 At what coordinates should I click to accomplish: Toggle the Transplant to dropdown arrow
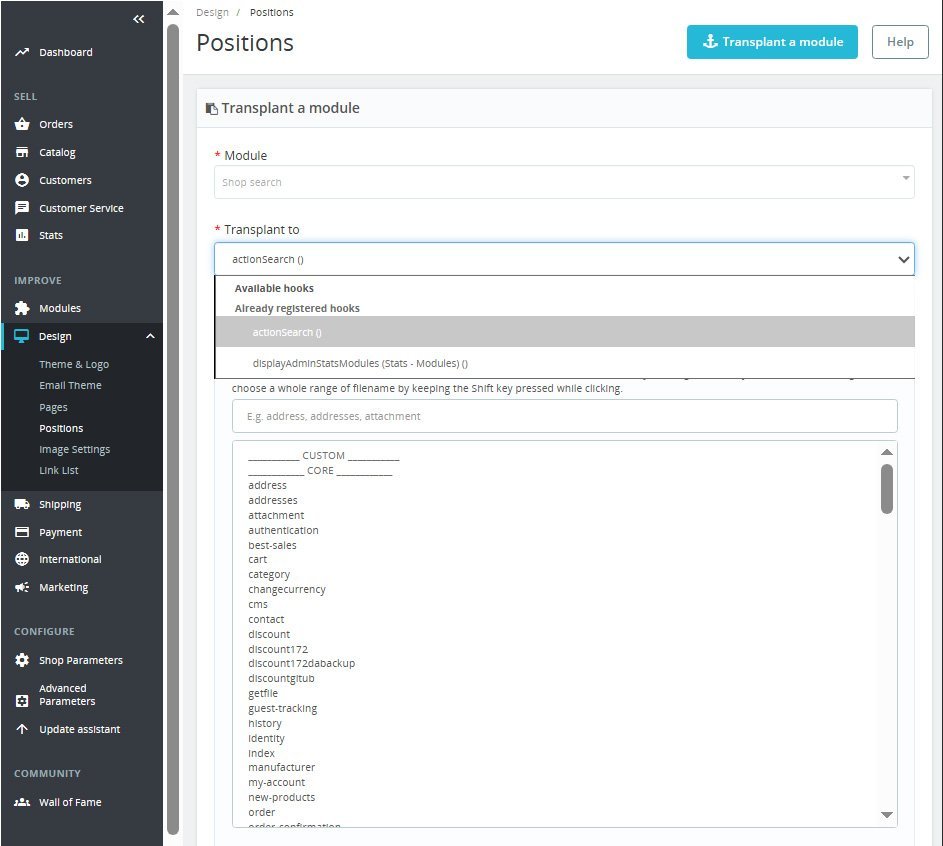pyautogui.click(x=903, y=260)
